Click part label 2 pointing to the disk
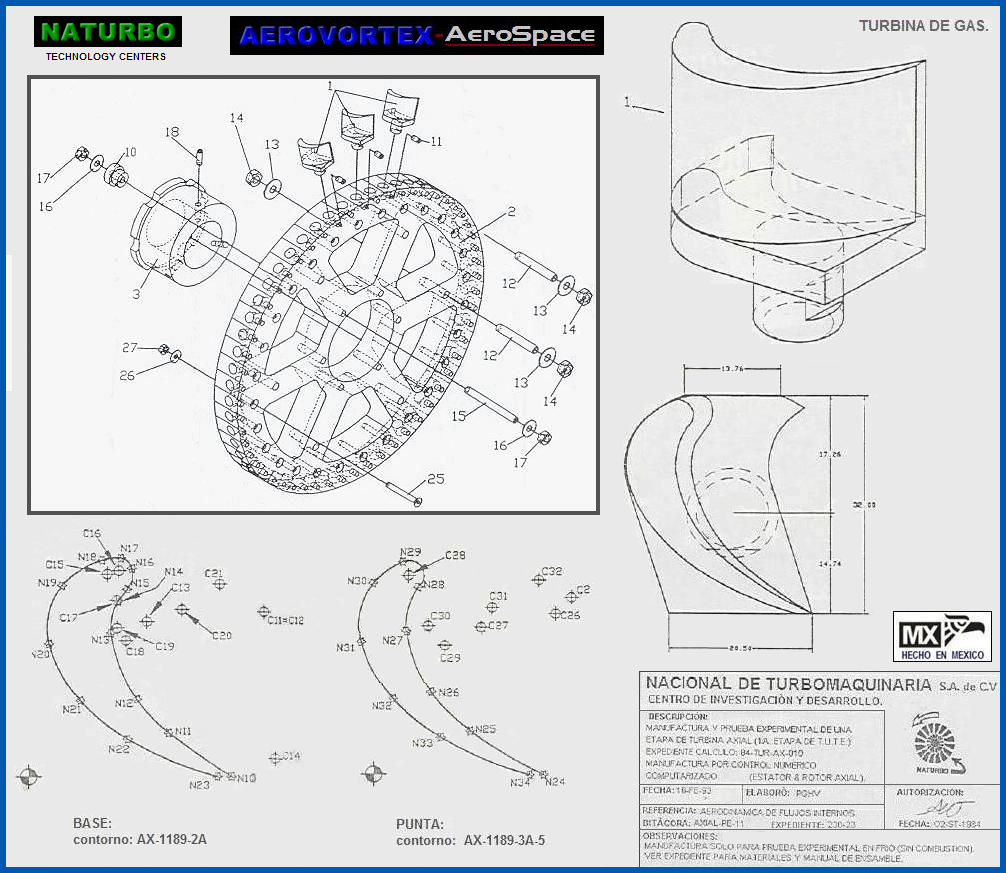This screenshot has height=873, width=1006. coord(511,211)
